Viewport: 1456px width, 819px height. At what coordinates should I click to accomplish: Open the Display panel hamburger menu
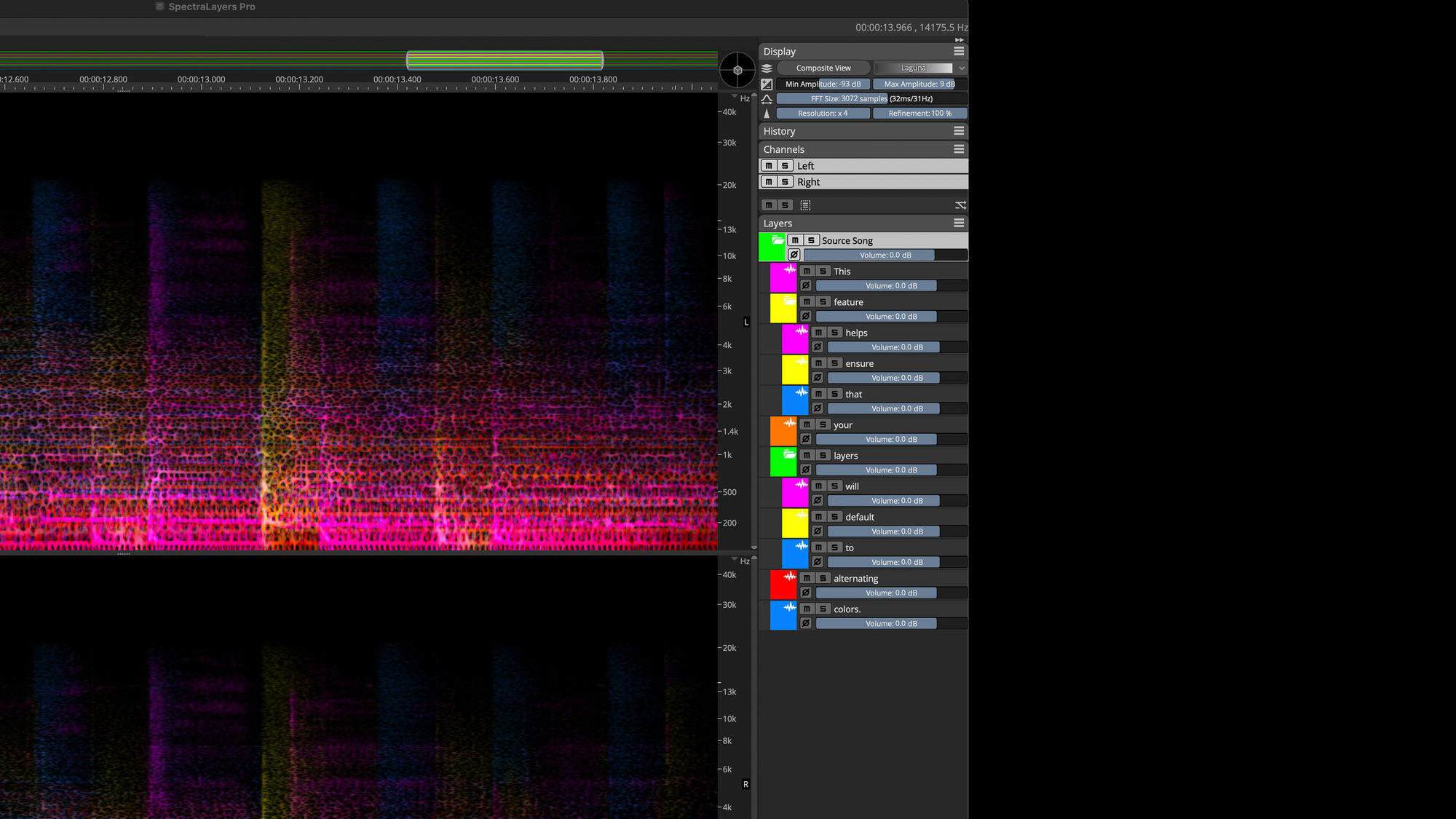click(959, 51)
